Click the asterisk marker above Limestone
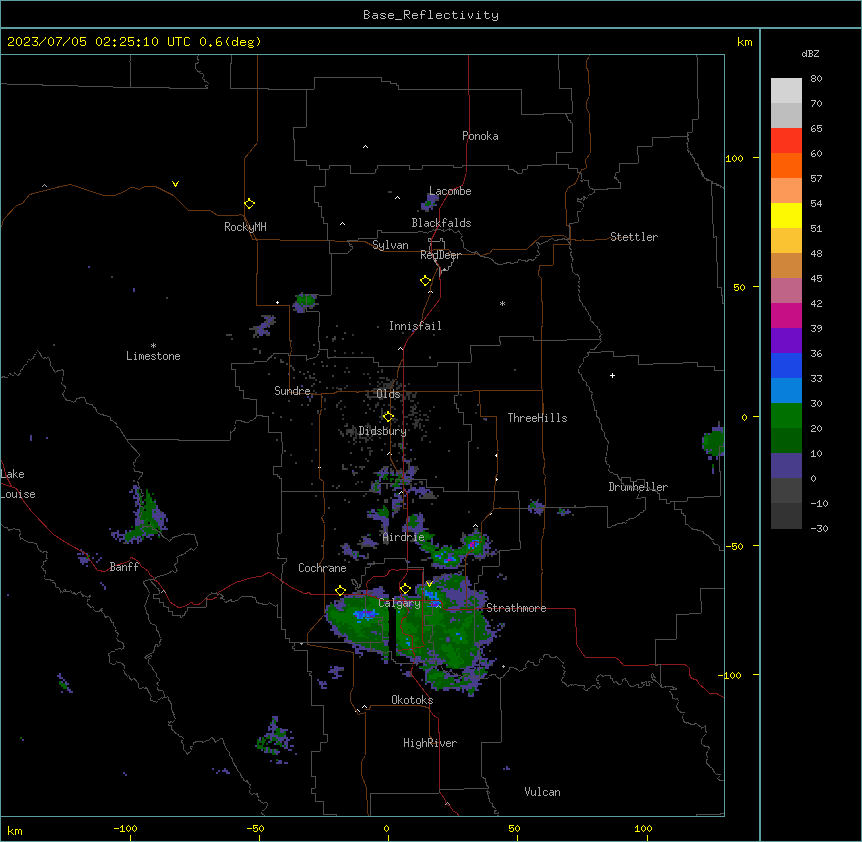 153,346
